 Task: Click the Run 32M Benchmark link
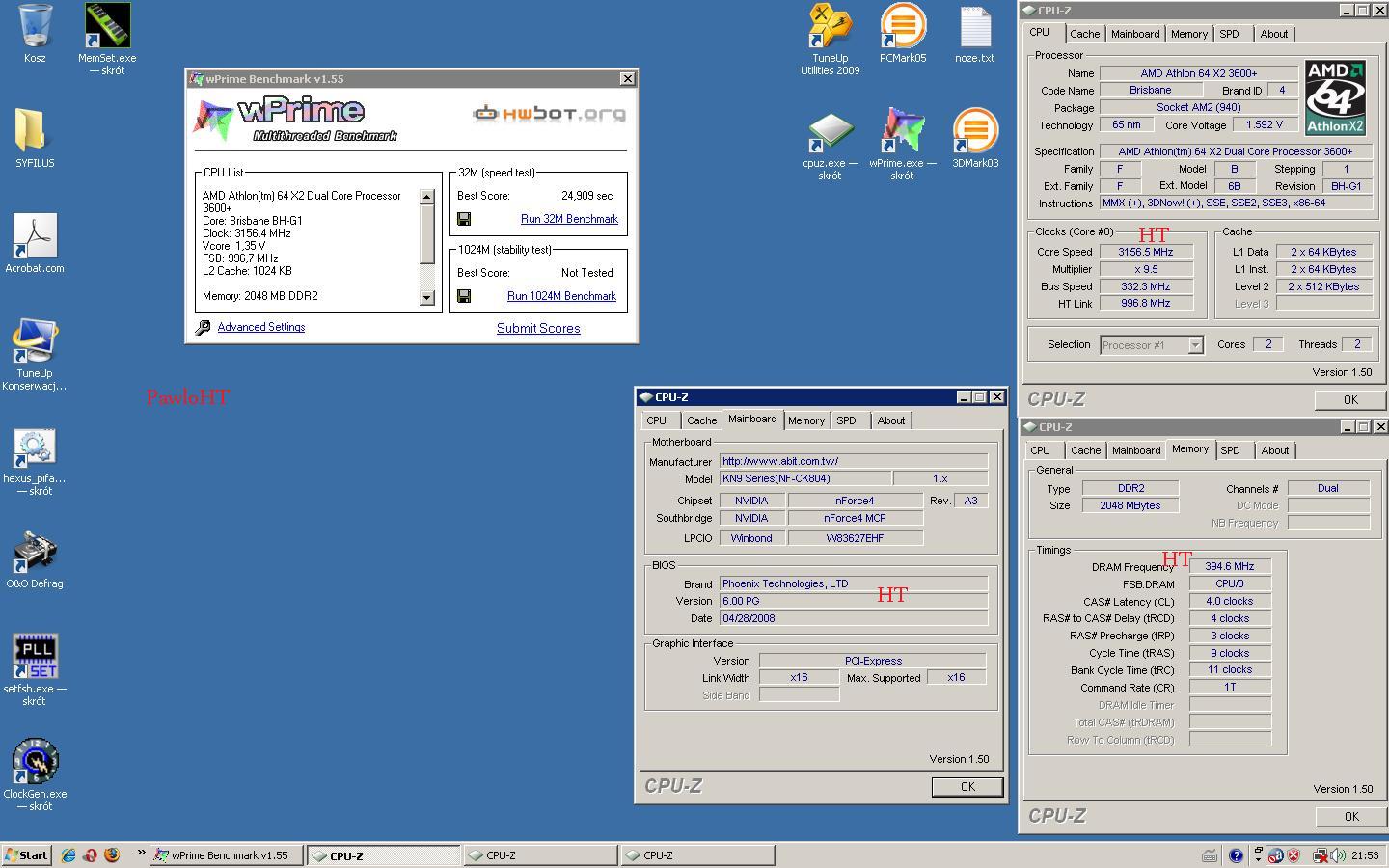click(569, 219)
